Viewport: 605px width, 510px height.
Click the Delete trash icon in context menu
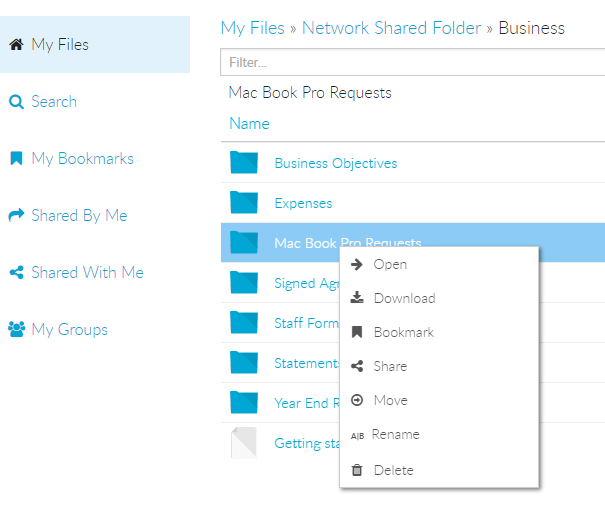[357, 470]
